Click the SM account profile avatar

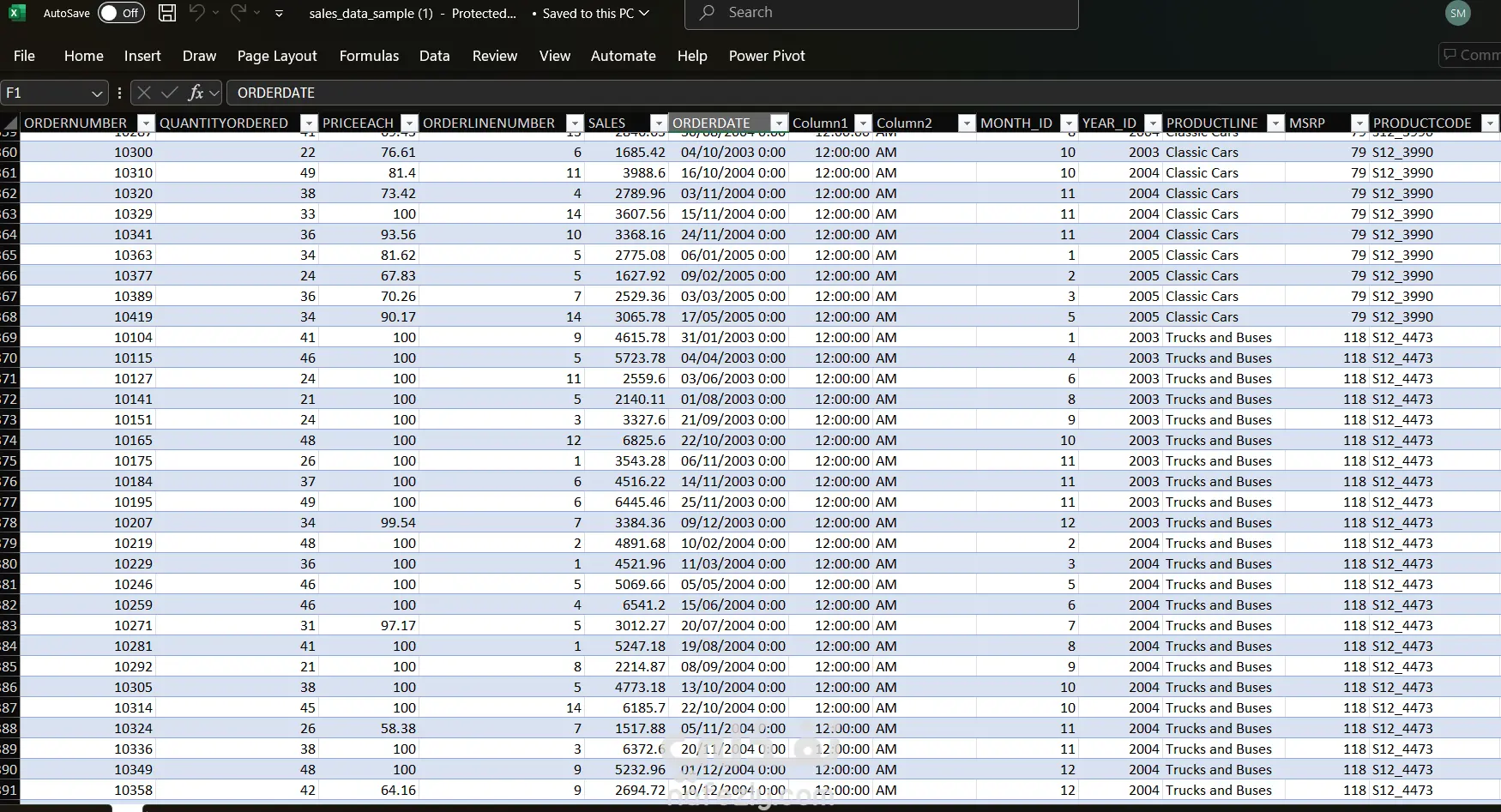click(1458, 13)
